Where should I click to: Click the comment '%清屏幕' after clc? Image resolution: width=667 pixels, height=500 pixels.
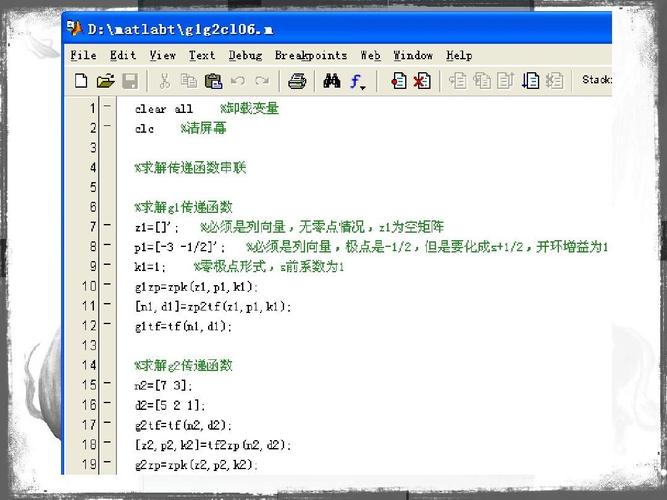pos(203,129)
